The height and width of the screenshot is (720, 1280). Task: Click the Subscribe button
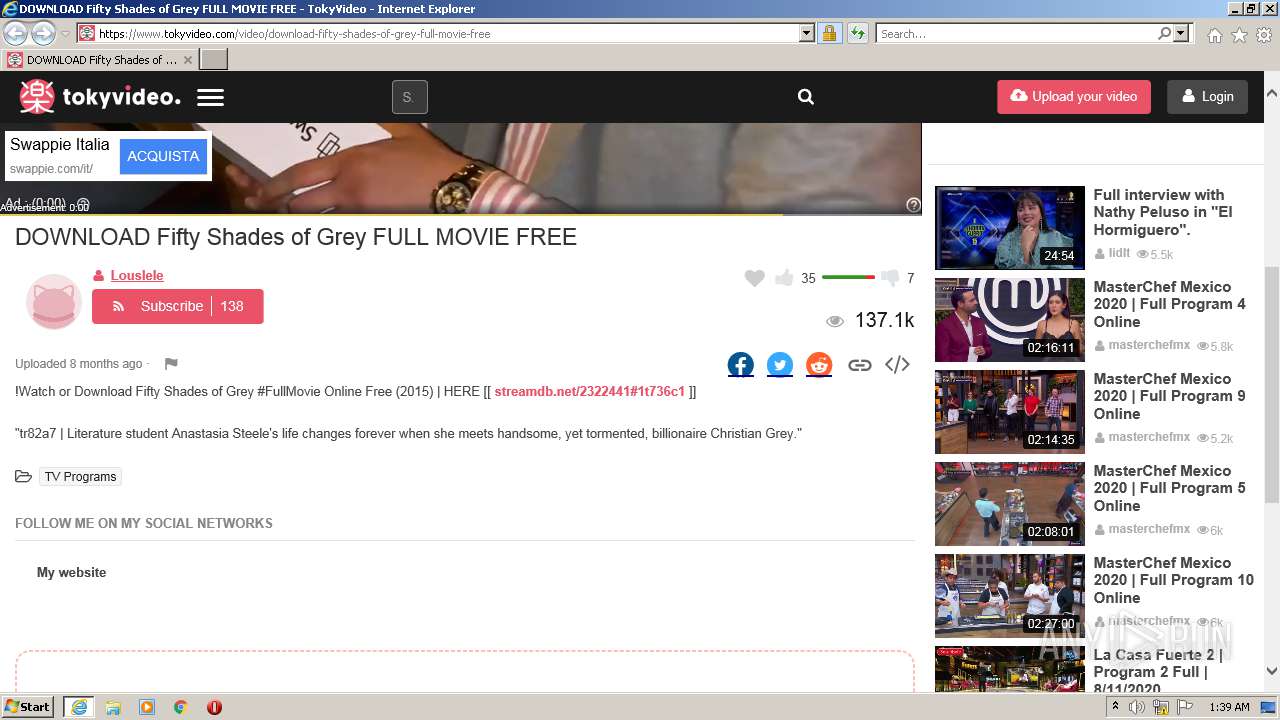point(178,306)
